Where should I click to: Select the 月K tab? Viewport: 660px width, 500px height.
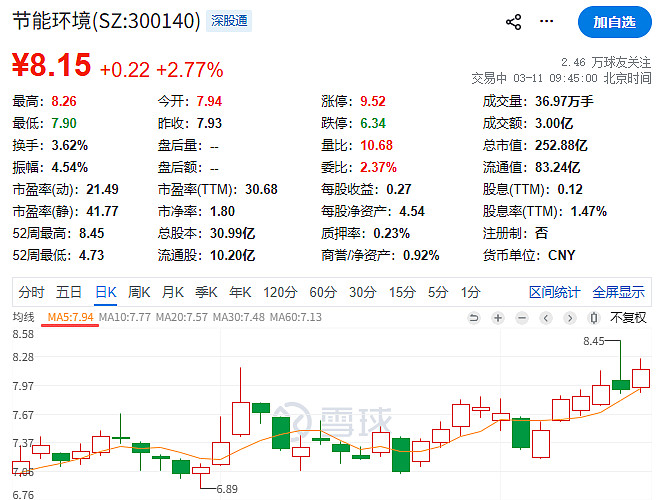click(x=173, y=292)
